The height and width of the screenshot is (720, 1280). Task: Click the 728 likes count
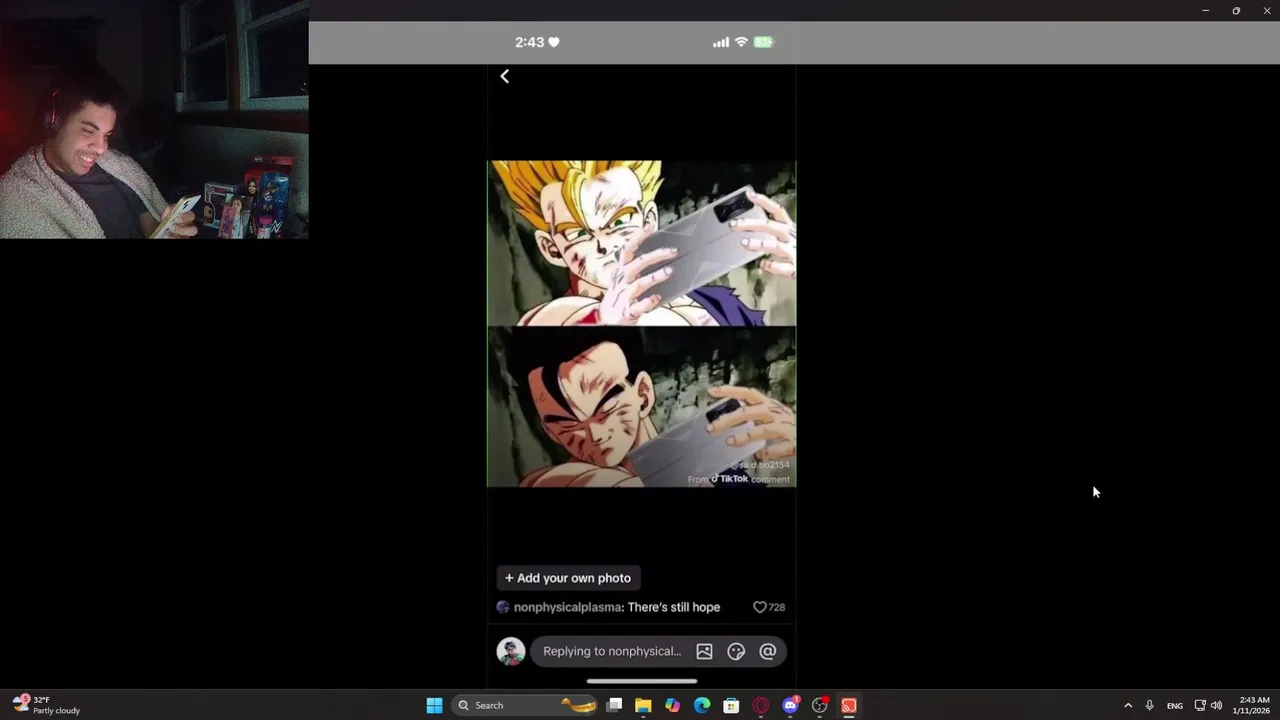coord(777,607)
